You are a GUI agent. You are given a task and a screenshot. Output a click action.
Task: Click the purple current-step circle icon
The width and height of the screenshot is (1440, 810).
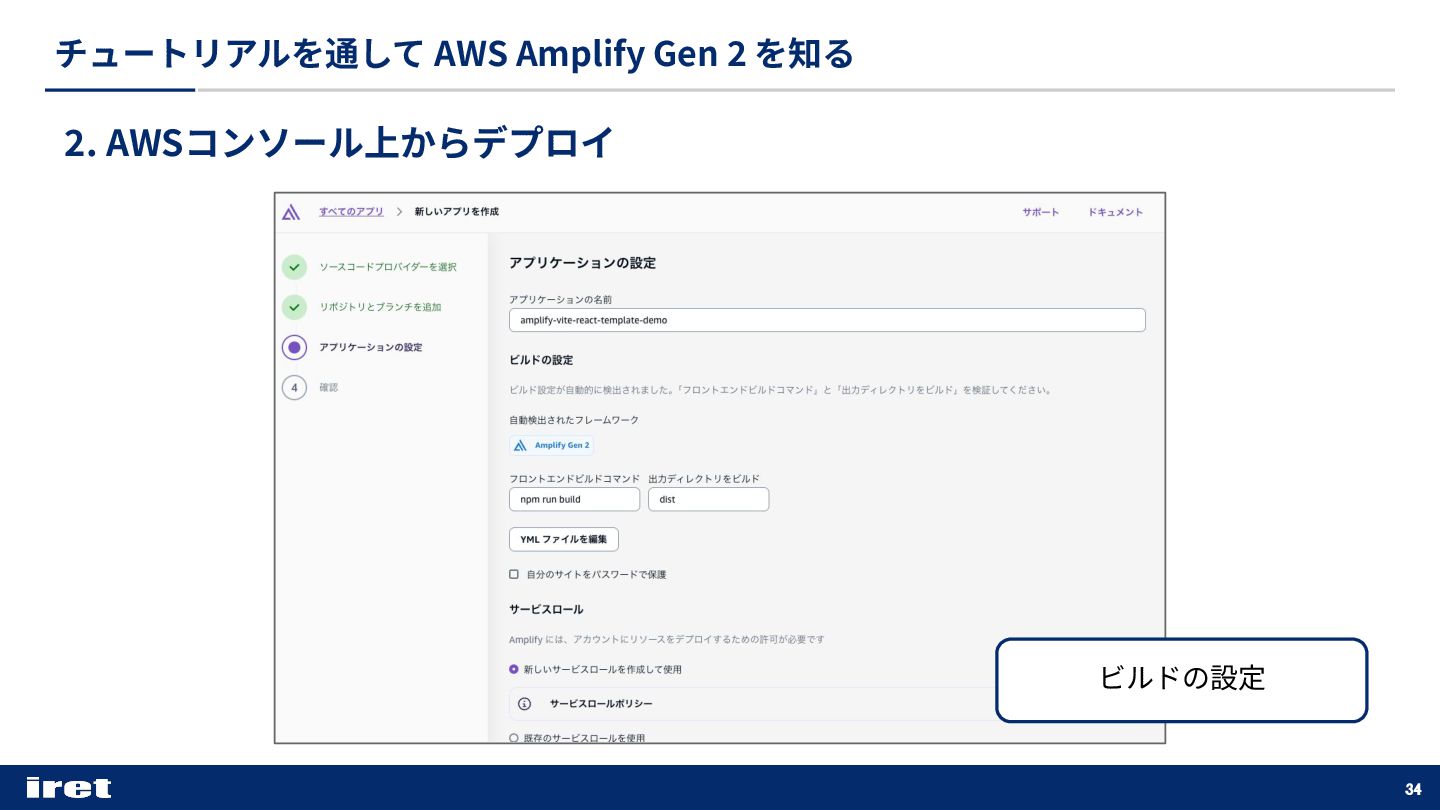click(294, 347)
